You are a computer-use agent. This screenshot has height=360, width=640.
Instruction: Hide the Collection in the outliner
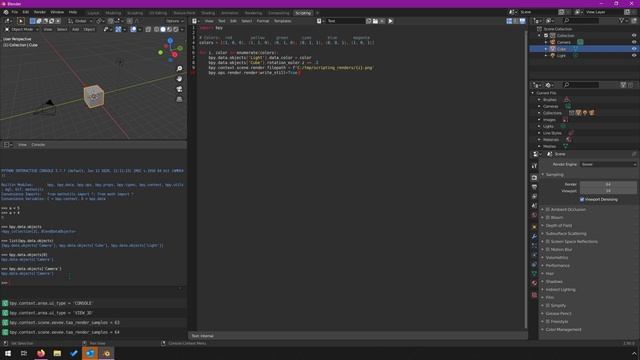pyautogui.click(x=634, y=36)
